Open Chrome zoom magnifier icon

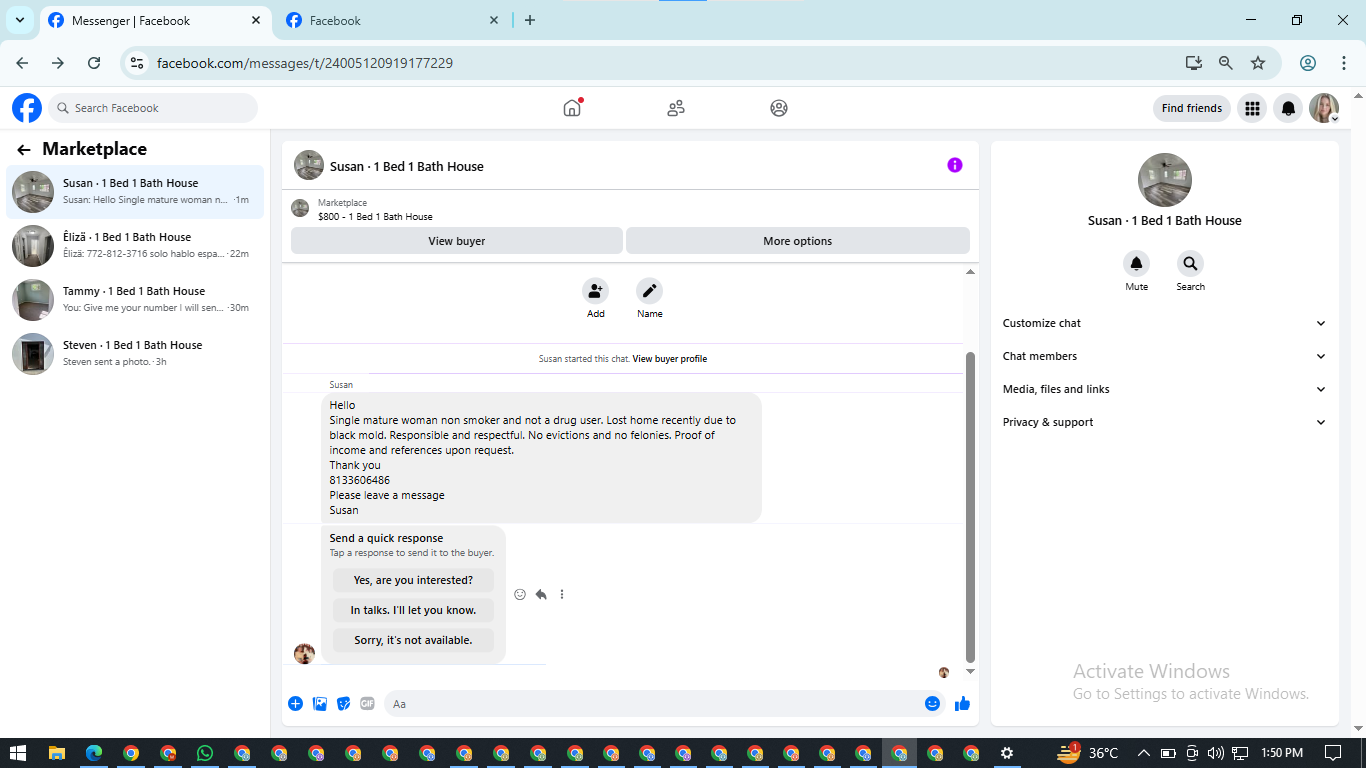[x=1226, y=63]
